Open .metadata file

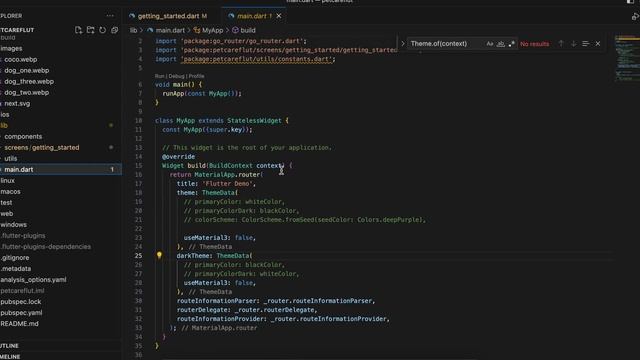(16, 269)
